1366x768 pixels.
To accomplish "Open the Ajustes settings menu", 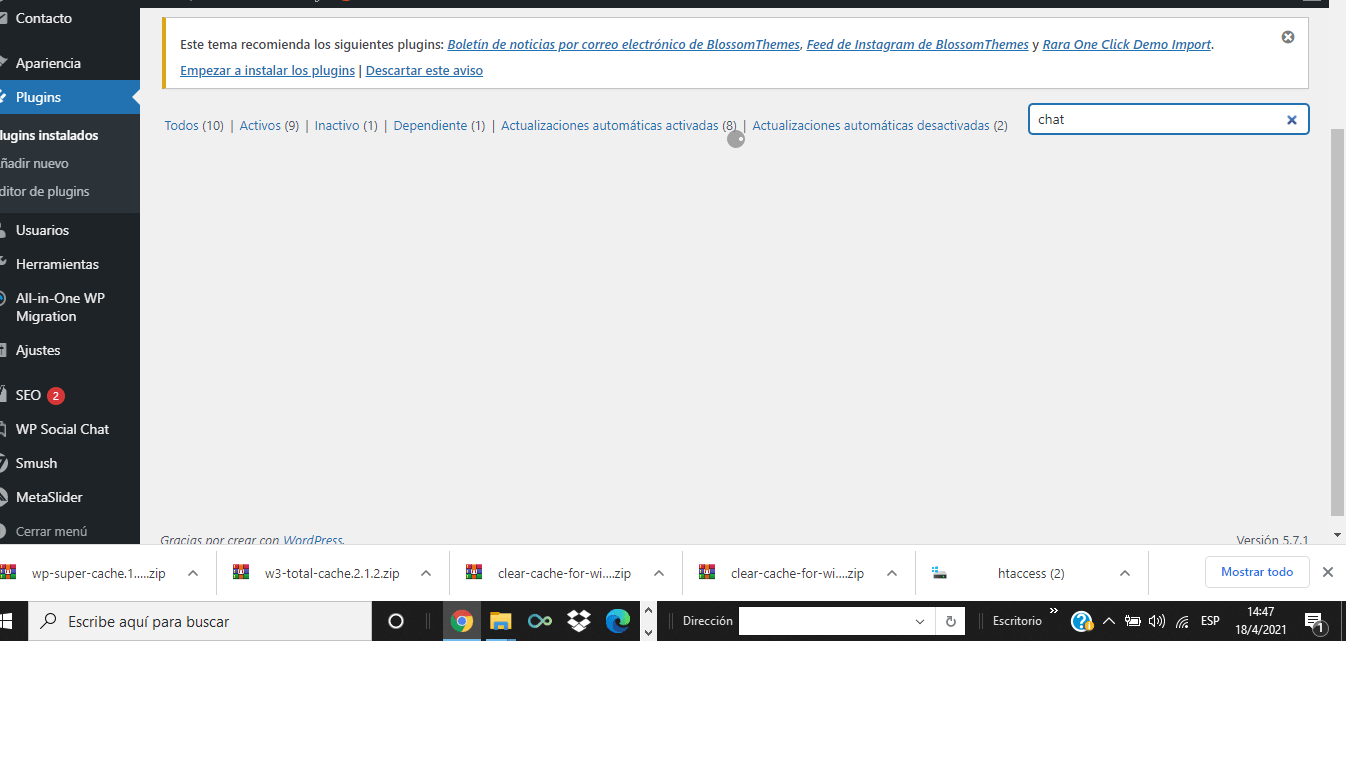I will (x=38, y=350).
